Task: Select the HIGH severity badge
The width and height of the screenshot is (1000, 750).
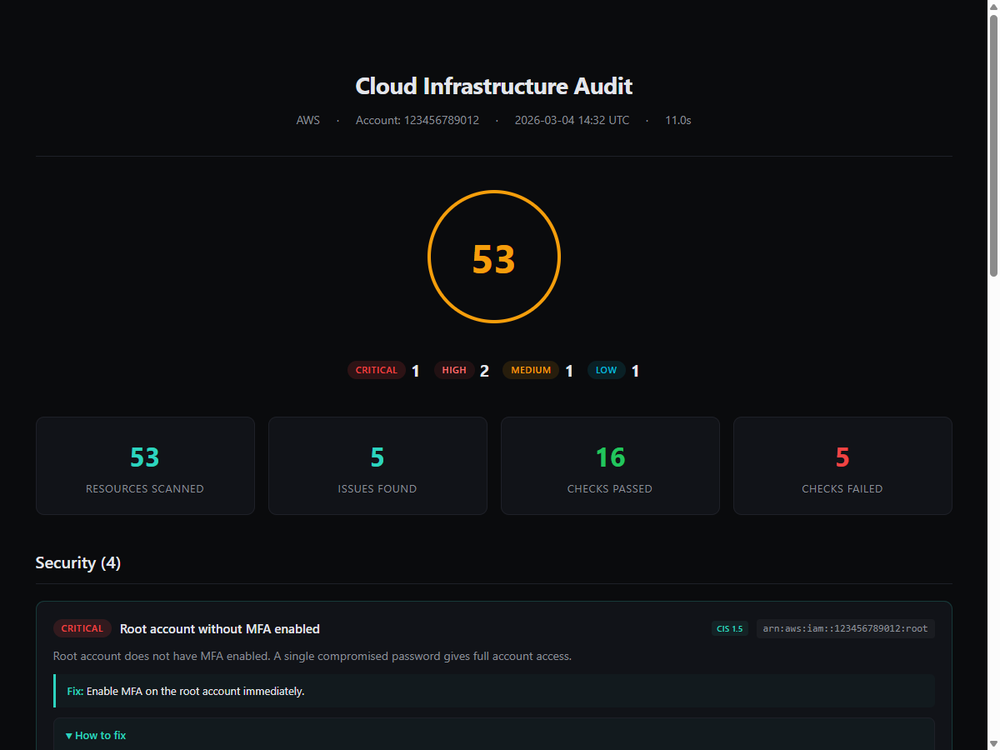Action: point(454,370)
